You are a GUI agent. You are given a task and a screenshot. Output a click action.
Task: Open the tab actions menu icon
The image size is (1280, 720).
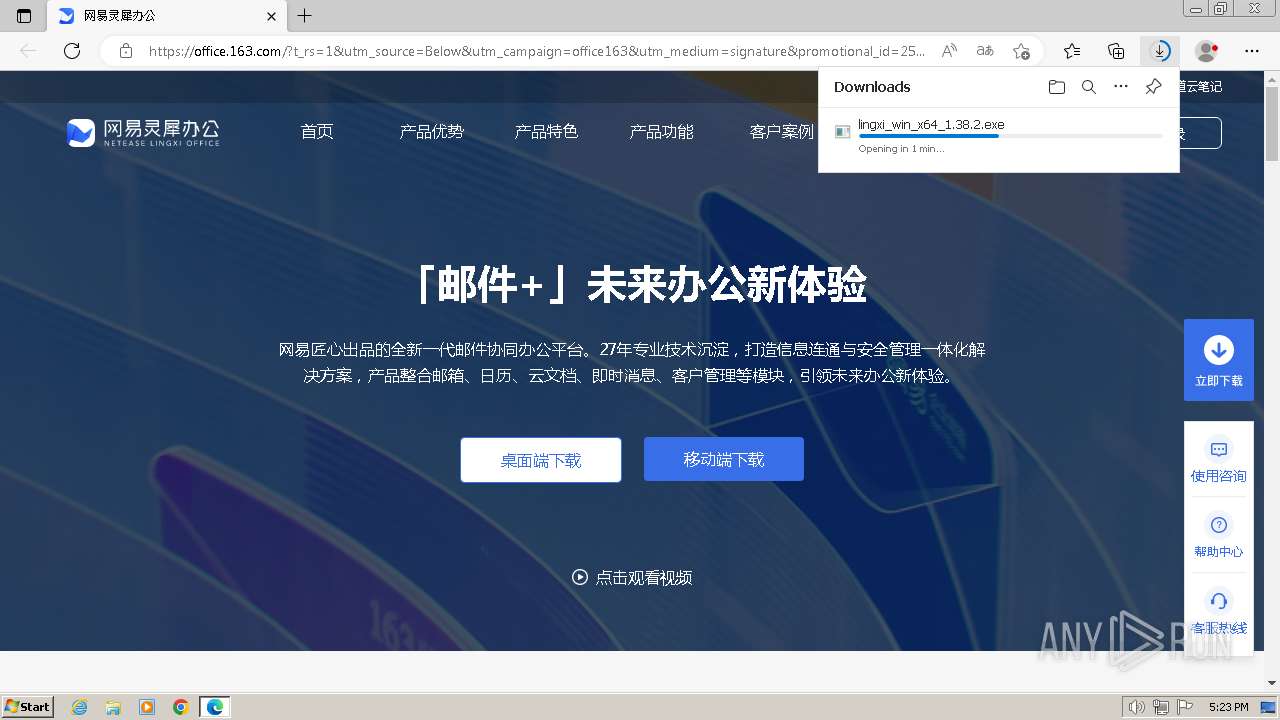[x=24, y=16]
